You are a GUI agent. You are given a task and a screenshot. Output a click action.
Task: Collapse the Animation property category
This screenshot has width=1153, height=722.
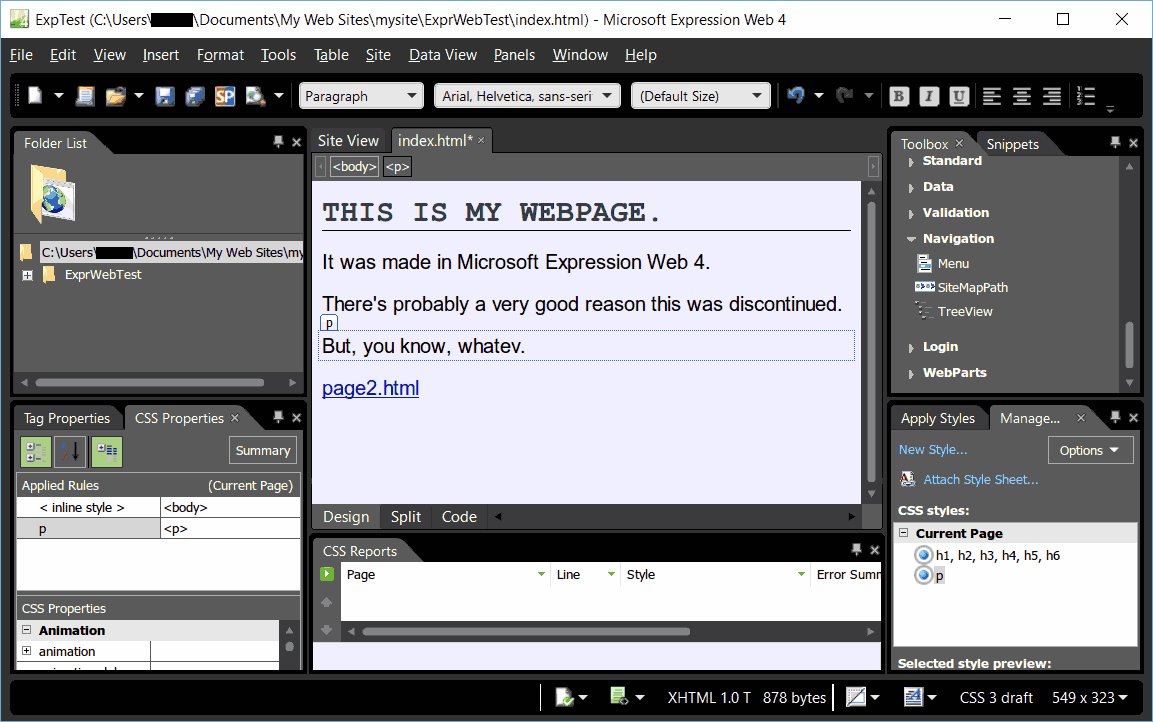[26, 630]
